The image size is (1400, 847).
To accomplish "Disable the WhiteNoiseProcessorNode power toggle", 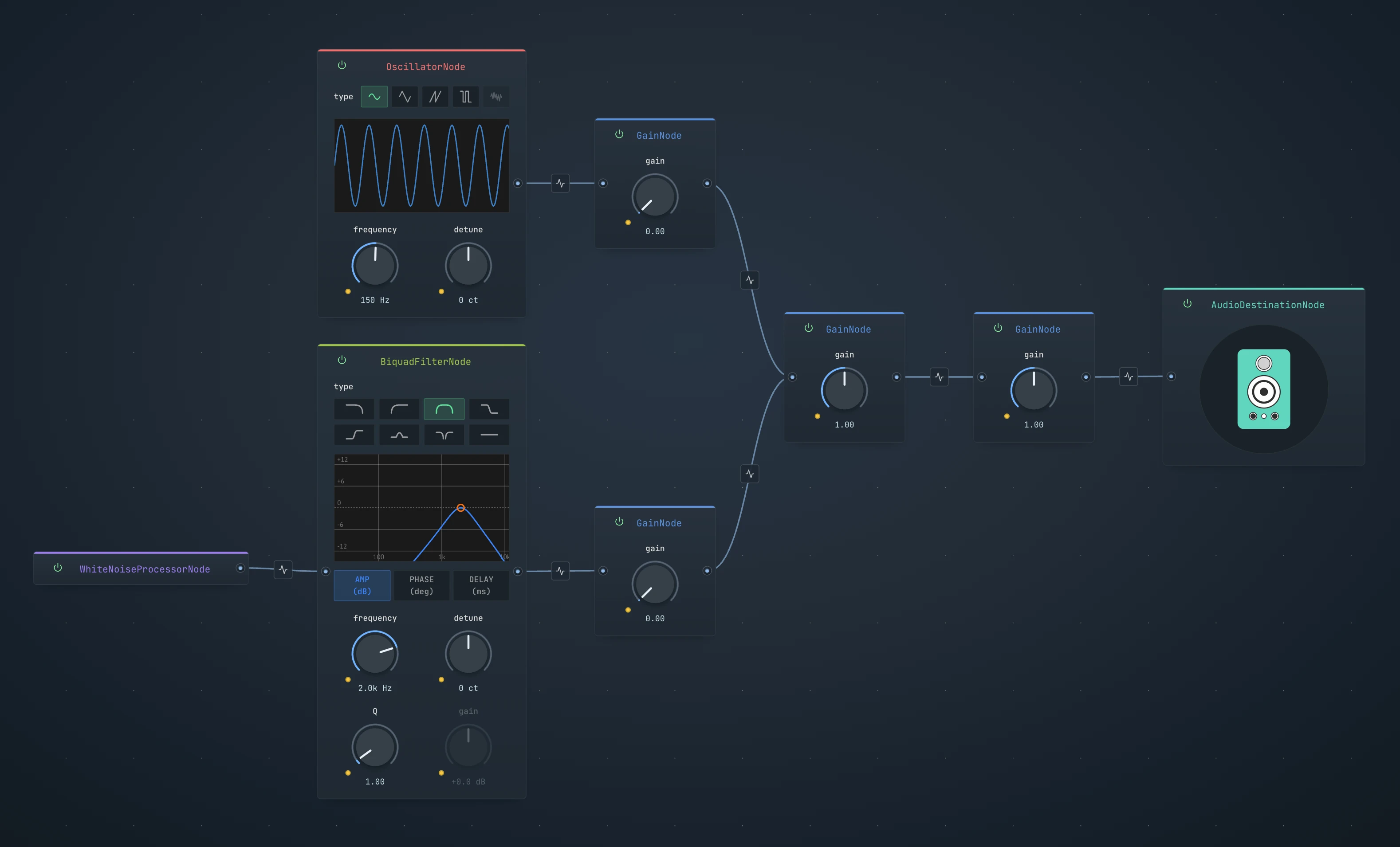I will coord(58,568).
